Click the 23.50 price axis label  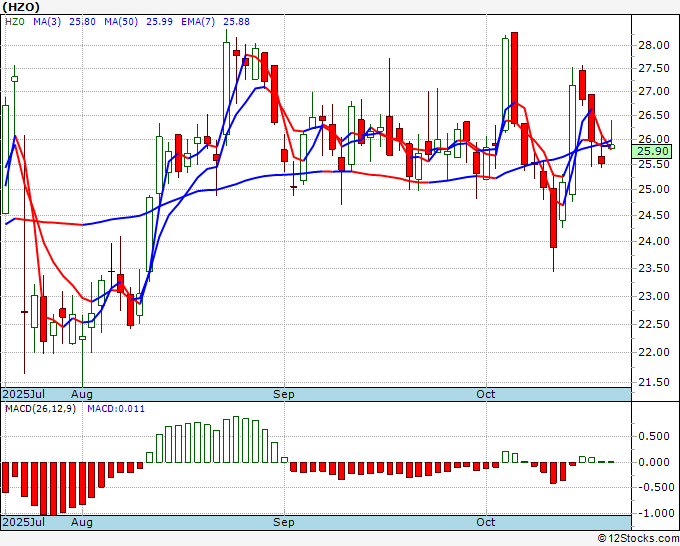[x=654, y=268]
